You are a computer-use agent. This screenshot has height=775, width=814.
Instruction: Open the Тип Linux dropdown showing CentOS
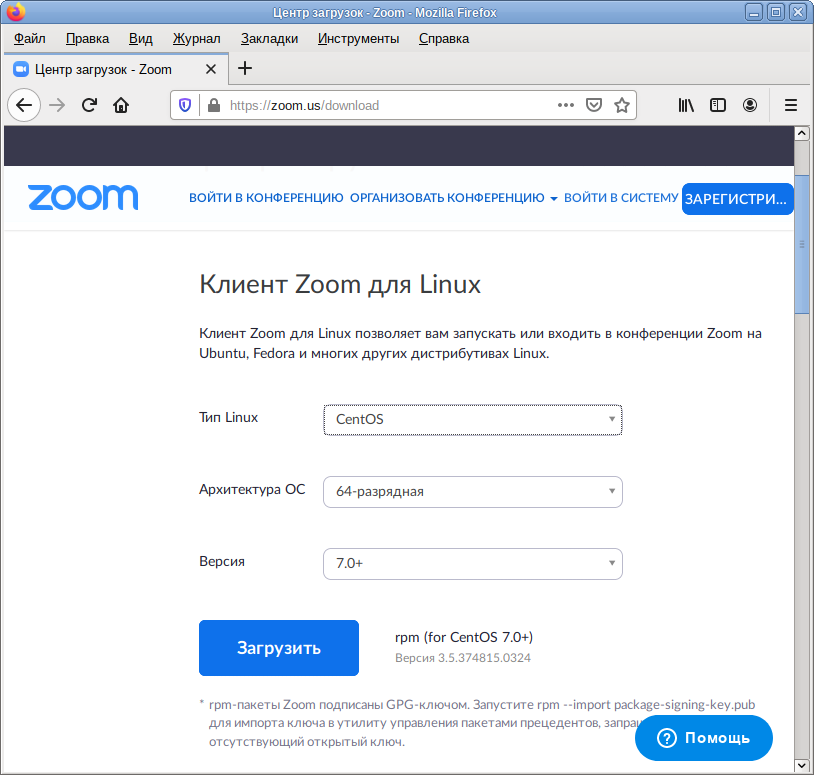click(472, 419)
